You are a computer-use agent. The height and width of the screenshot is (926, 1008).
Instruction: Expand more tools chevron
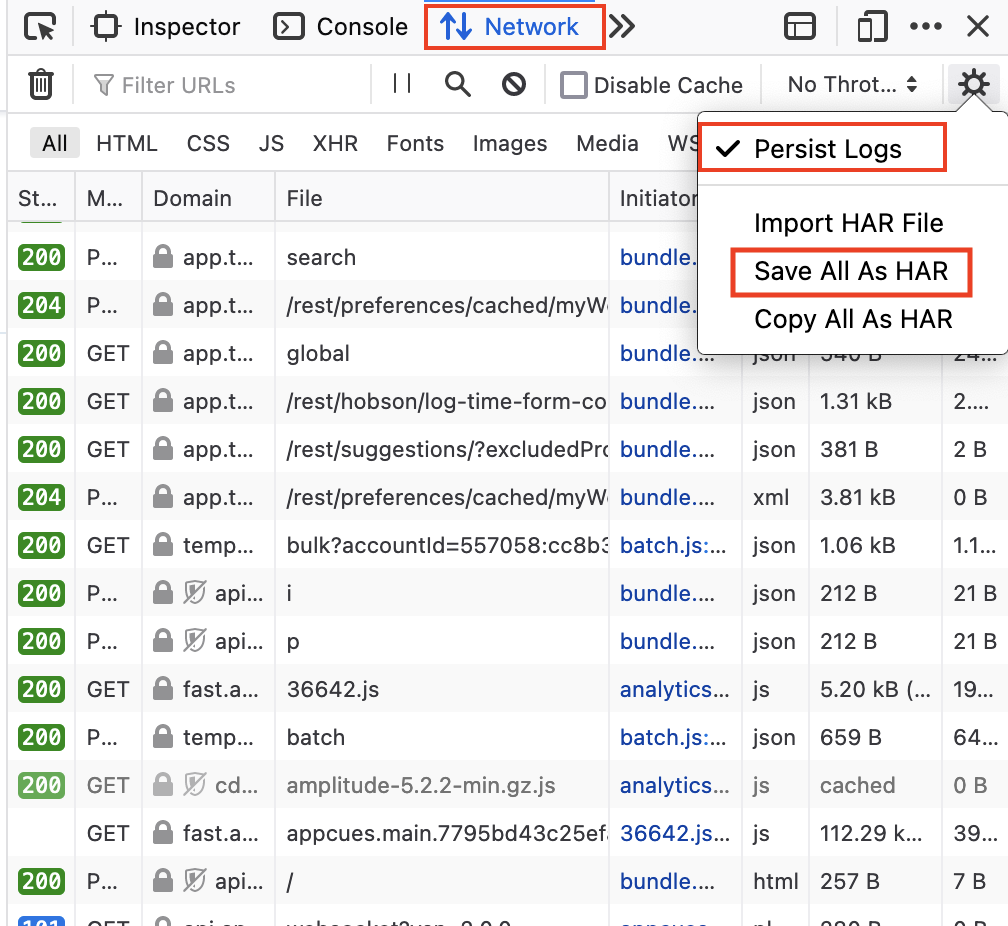(622, 27)
